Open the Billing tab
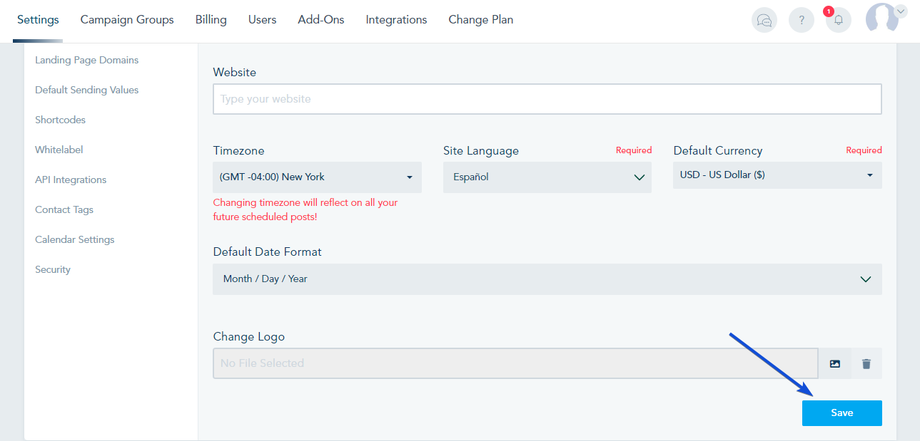This screenshot has width=920, height=441. click(211, 20)
